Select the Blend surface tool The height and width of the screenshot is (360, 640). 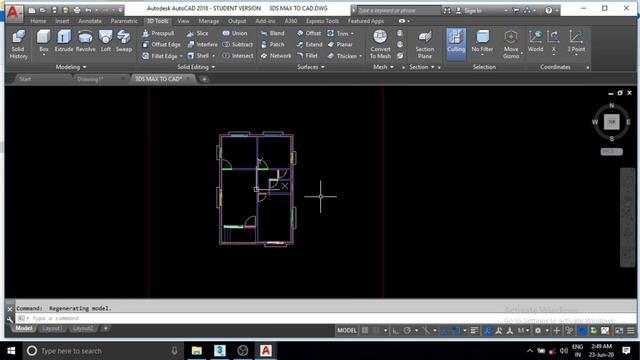pos(272,33)
